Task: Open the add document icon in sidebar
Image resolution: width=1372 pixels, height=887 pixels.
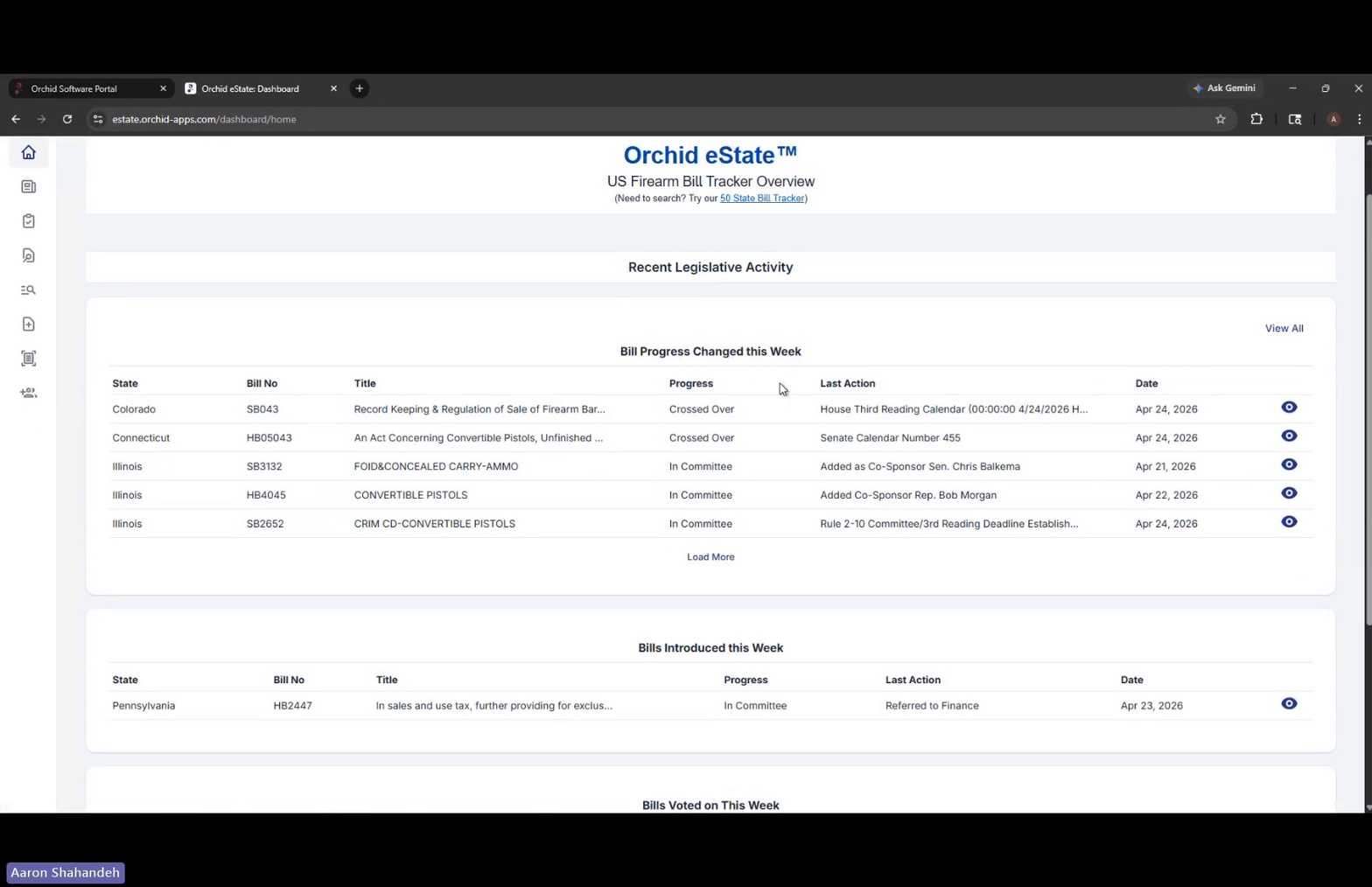Action: point(28,324)
